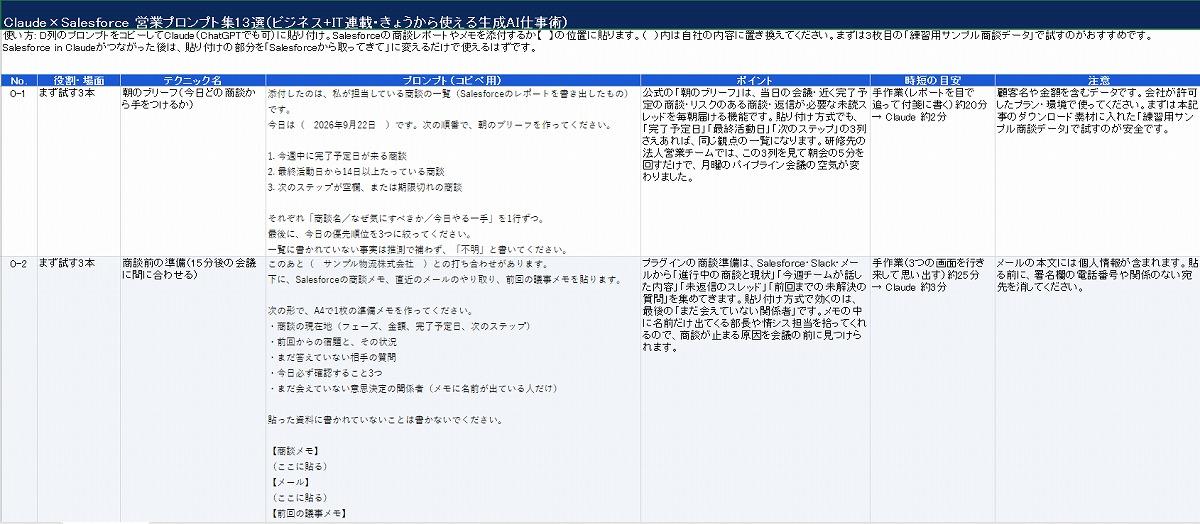Select technique cell '商談前の準備(15分後の会議に間に合わせる)'
This screenshot has width=1200, height=524.
(x=192, y=390)
